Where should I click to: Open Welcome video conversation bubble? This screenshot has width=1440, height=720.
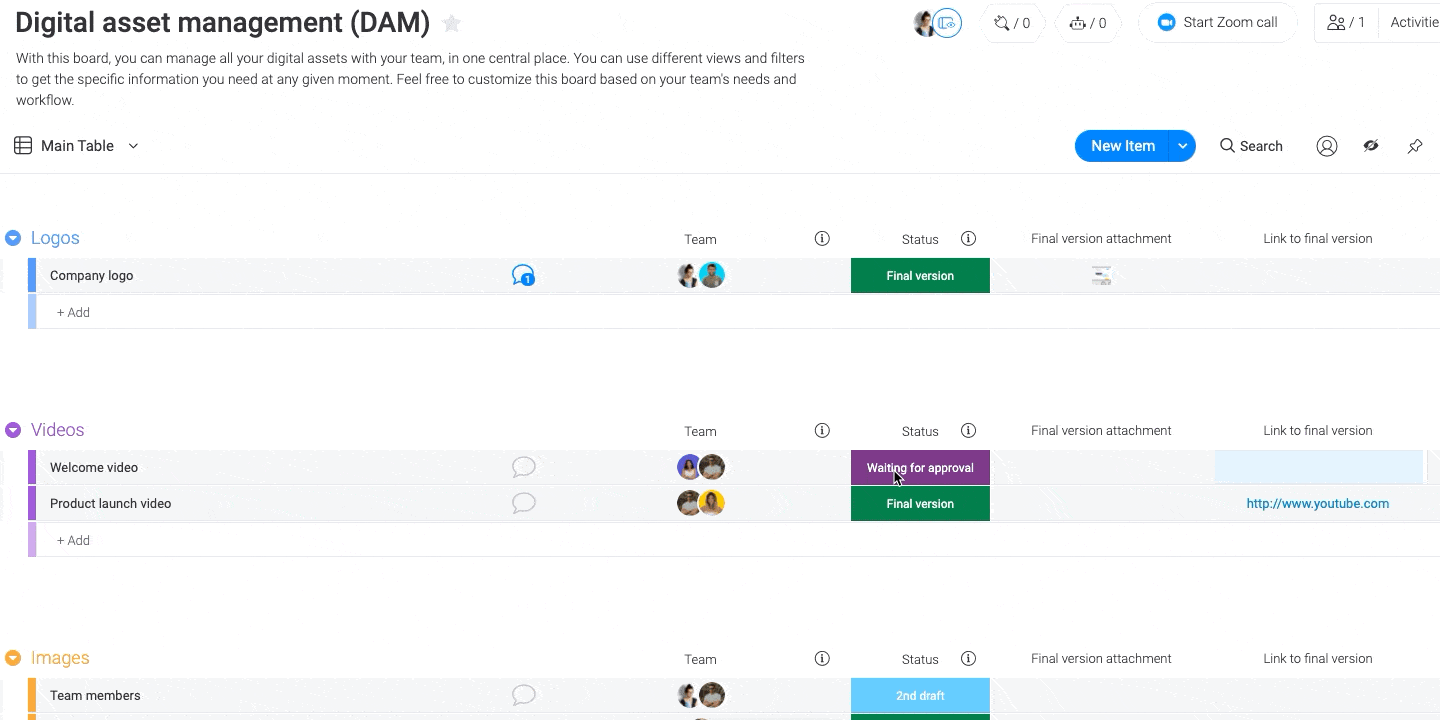pos(523,467)
